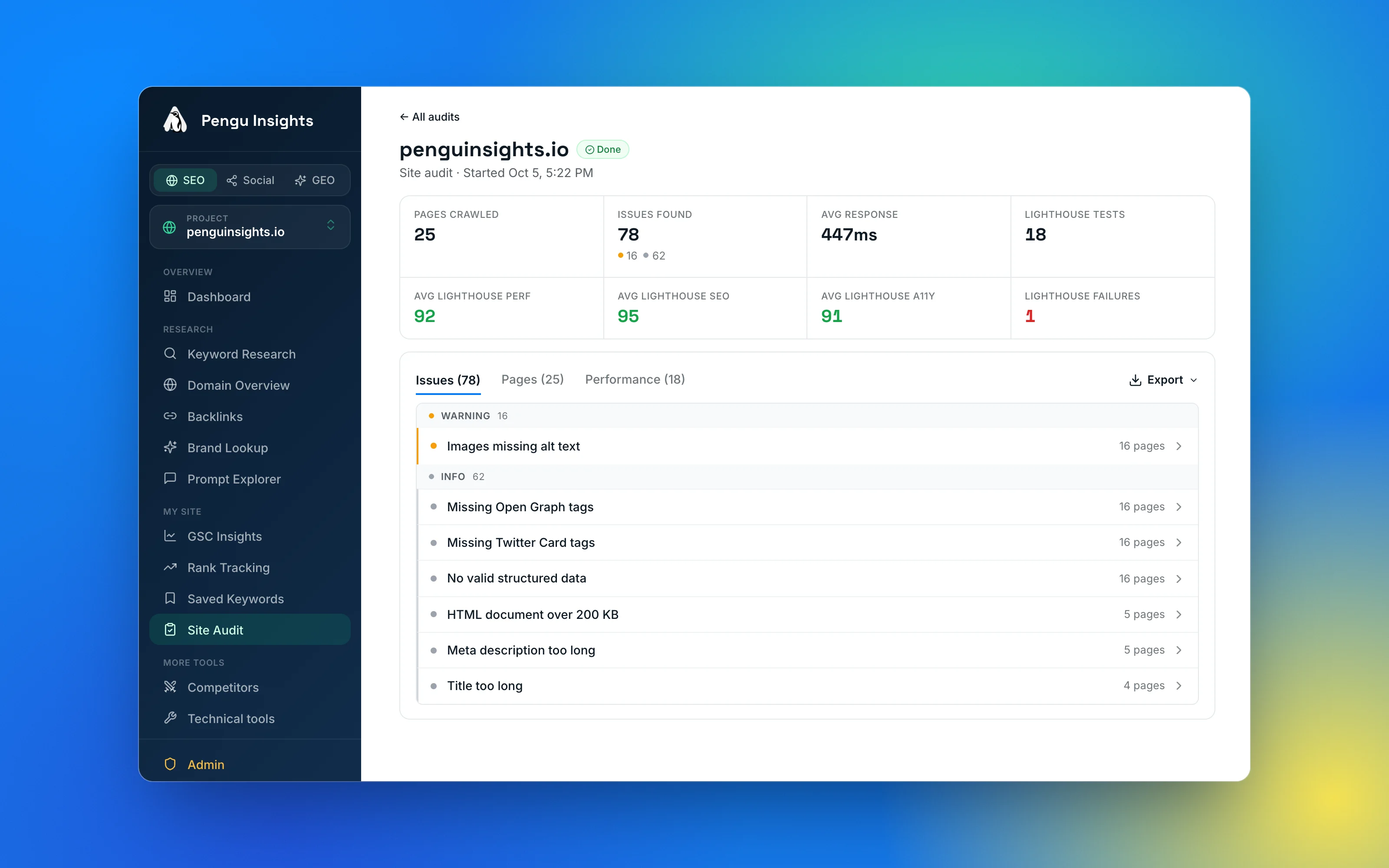Click the INFO 62 group header
The width and height of the screenshot is (1389, 868).
(x=807, y=477)
